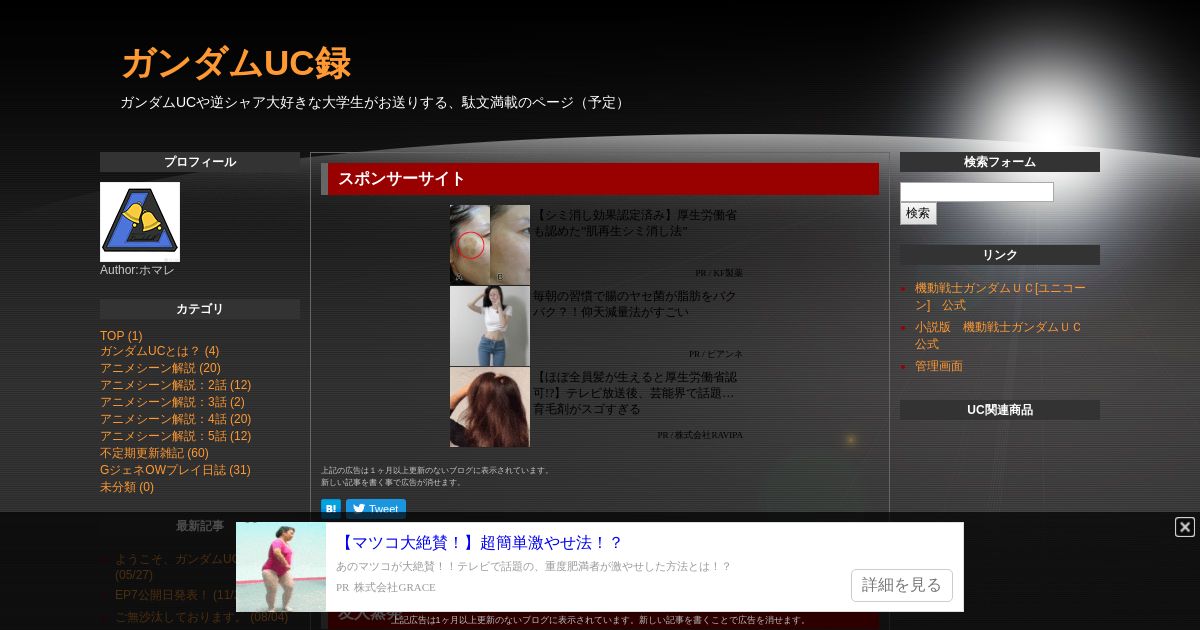Screen dimensions: 1200x630
Task: Open category 未分類 (0)
Action: [127, 487]
